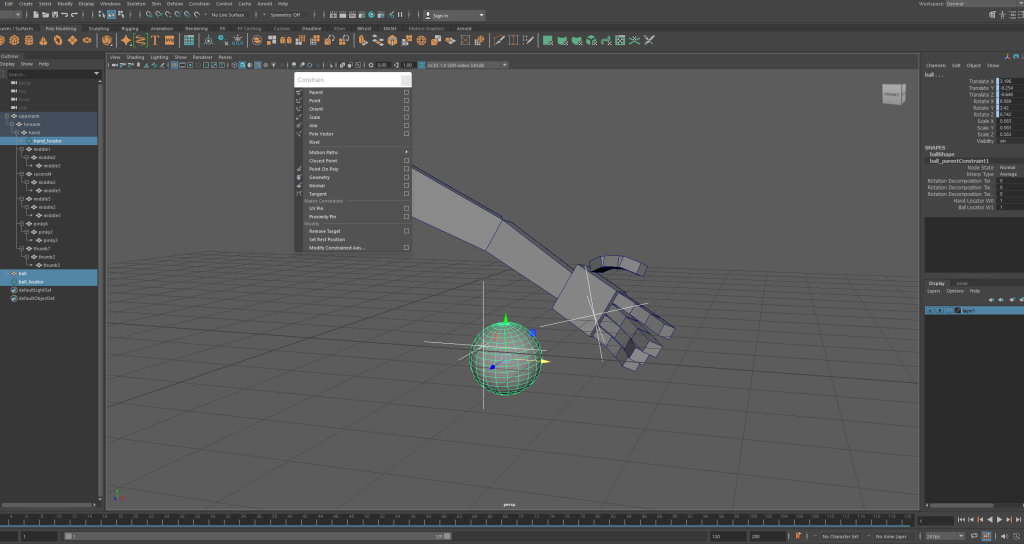Open the Channel Box Channels menu
Image resolution: width=1024 pixels, height=544 pixels.
[x=936, y=65]
